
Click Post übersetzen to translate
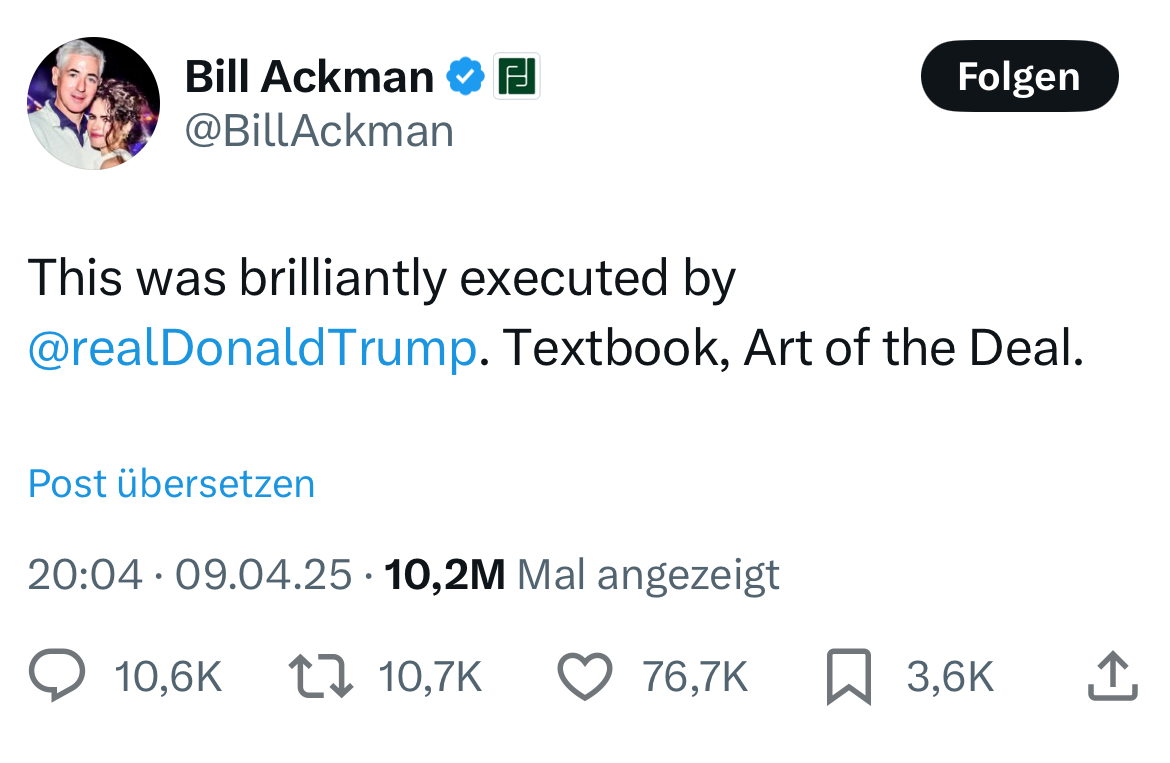(171, 483)
